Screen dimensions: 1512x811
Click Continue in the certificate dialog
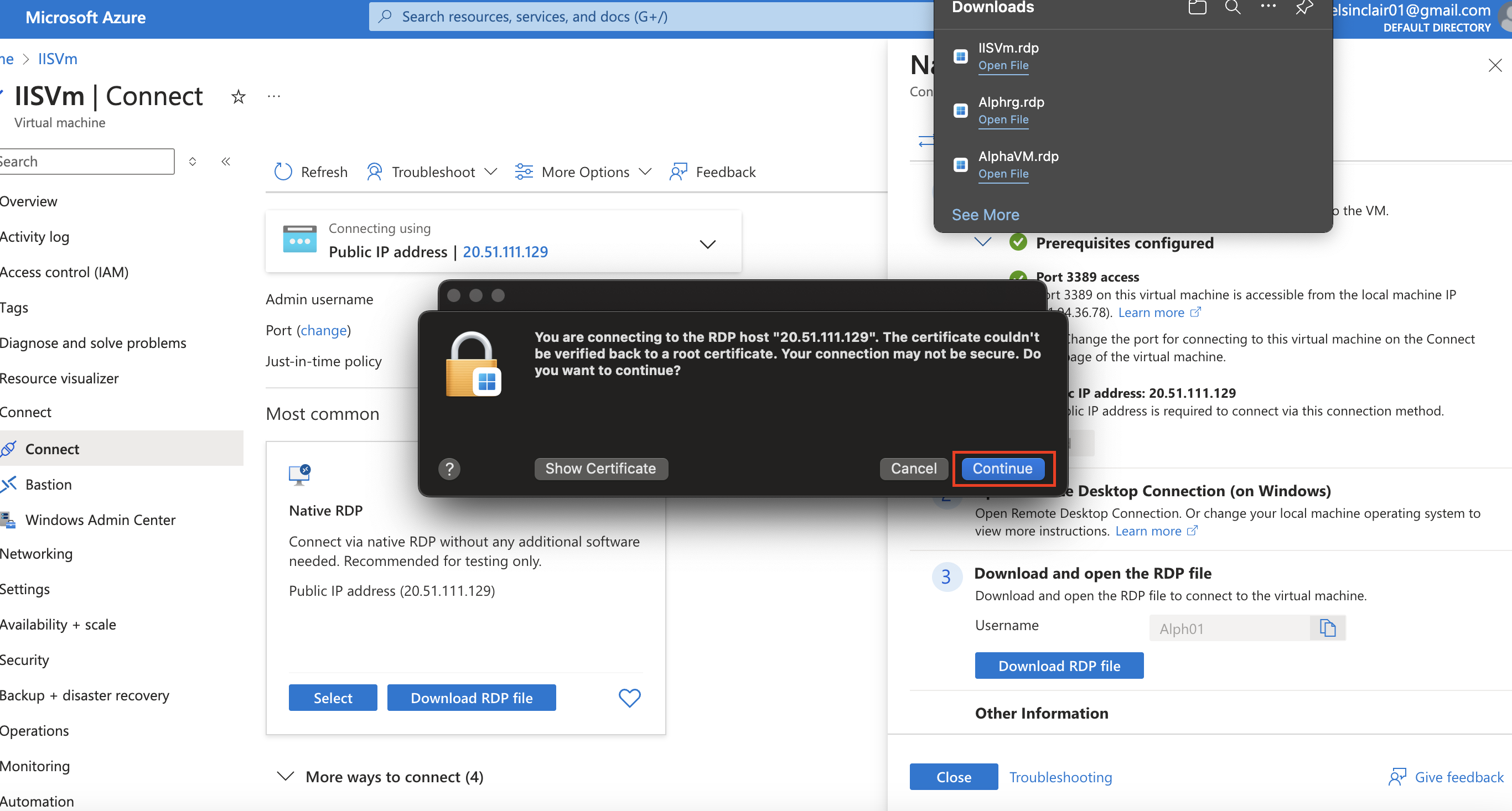coord(1002,469)
